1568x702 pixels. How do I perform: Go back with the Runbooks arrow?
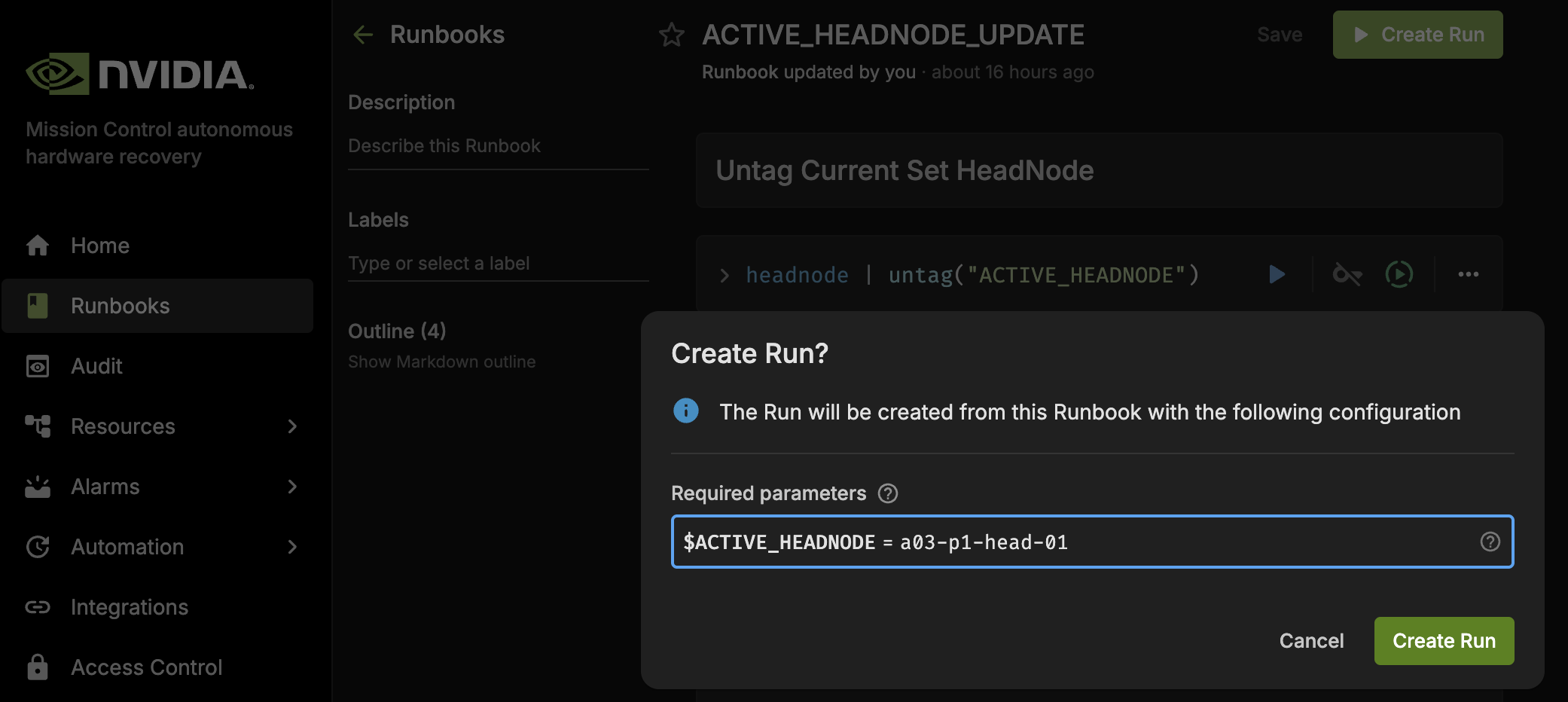click(x=363, y=35)
